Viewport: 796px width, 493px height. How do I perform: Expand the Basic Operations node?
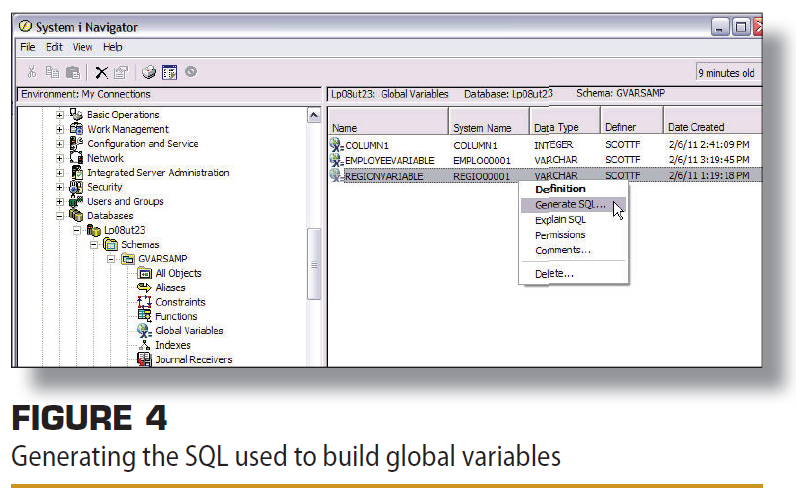coord(59,115)
